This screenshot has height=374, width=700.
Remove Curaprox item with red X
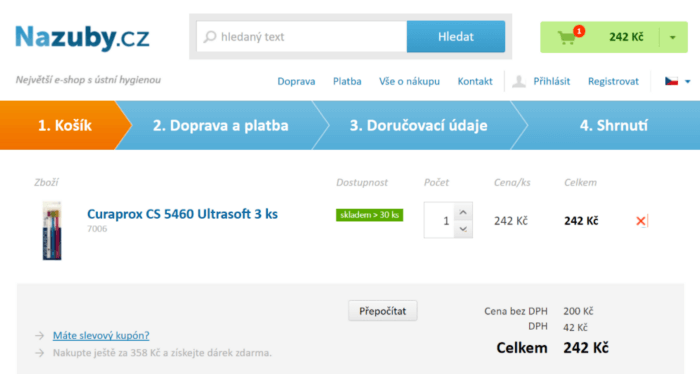click(641, 220)
